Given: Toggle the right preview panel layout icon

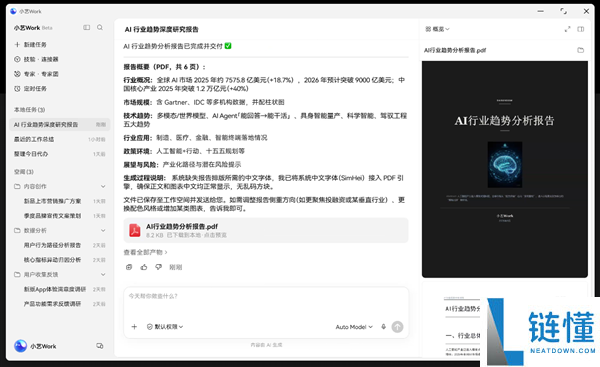Looking at the screenshot, I should coord(581,29).
